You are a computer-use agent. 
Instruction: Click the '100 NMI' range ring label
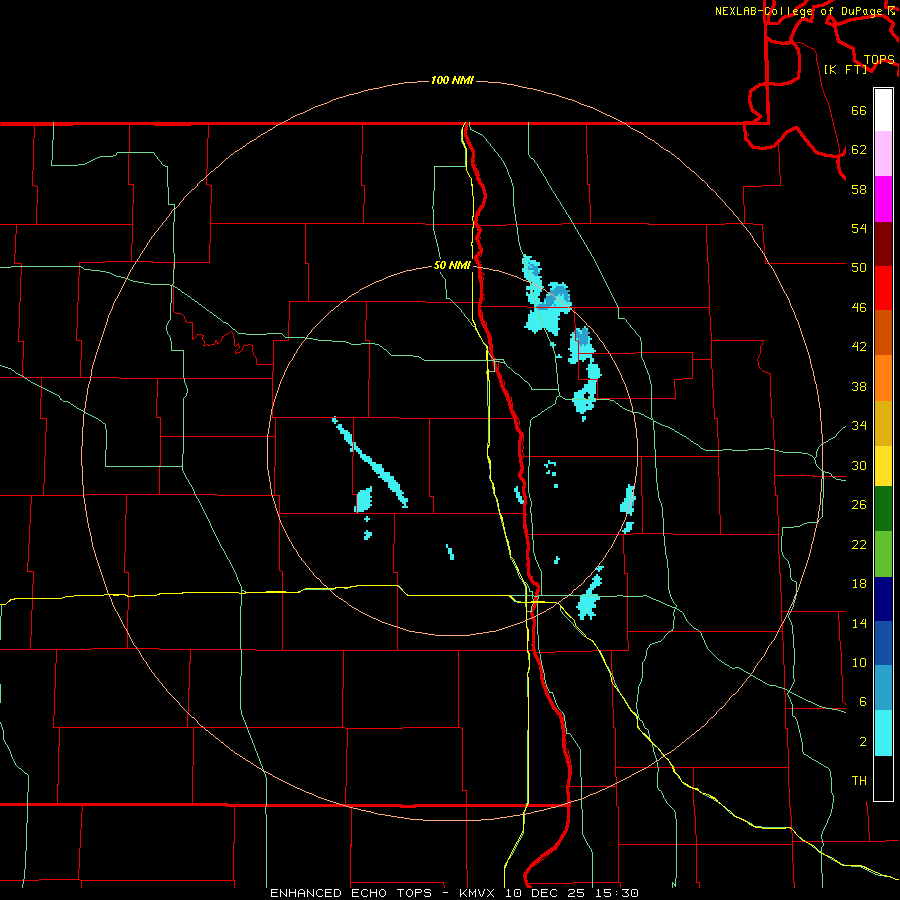click(x=452, y=80)
